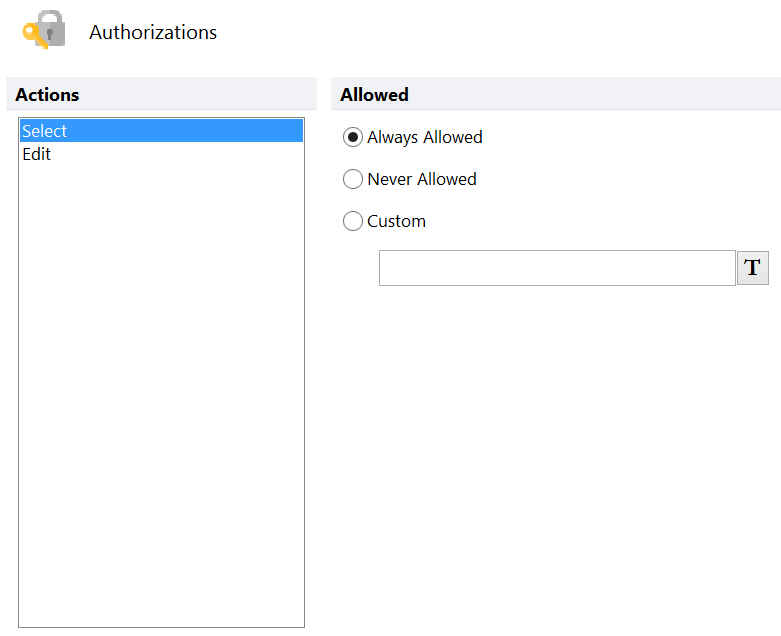Select the Always Allowed radio button

pyautogui.click(x=352, y=137)
